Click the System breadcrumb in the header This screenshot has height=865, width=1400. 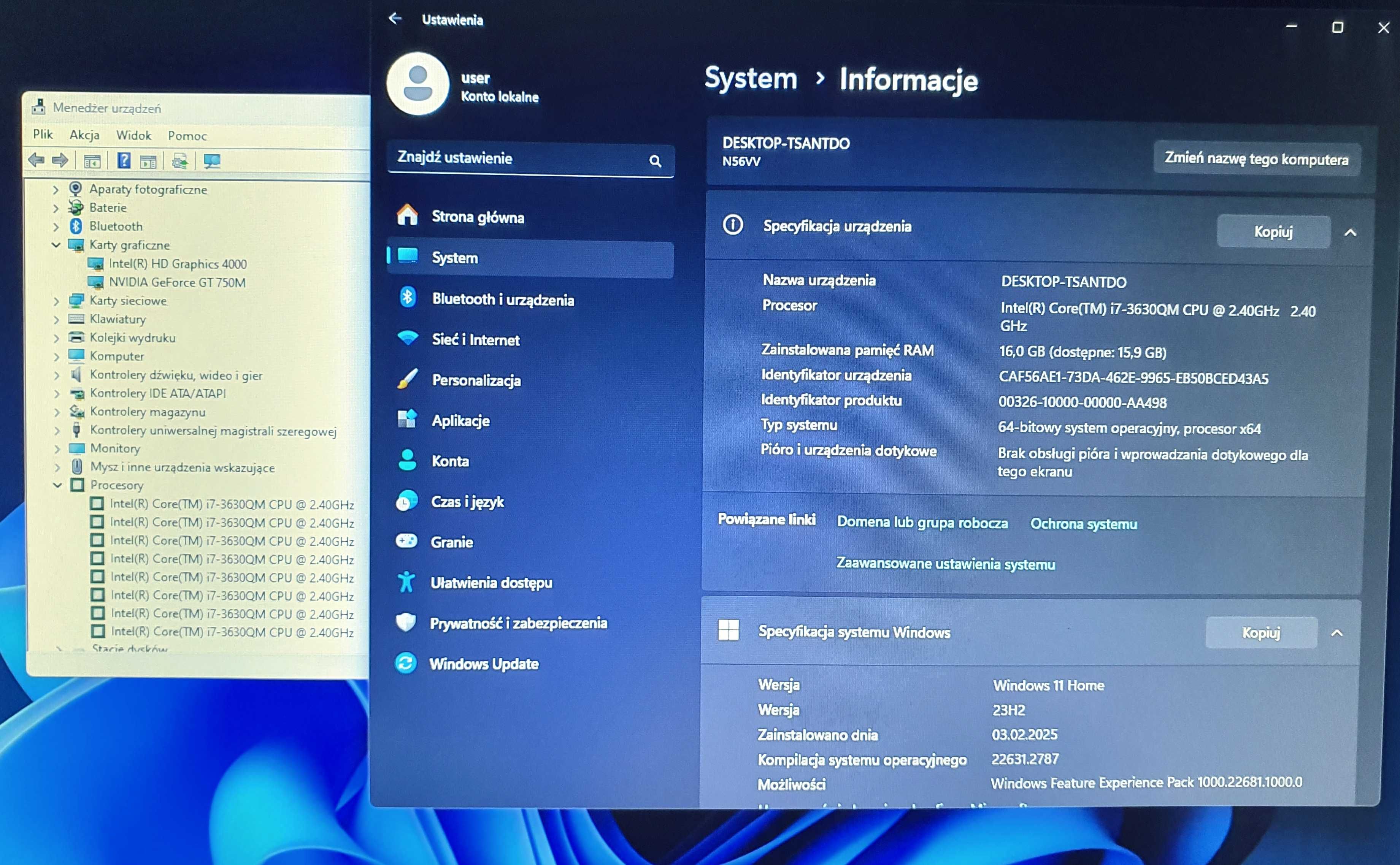pyautogui.click(x=750, y=78)
